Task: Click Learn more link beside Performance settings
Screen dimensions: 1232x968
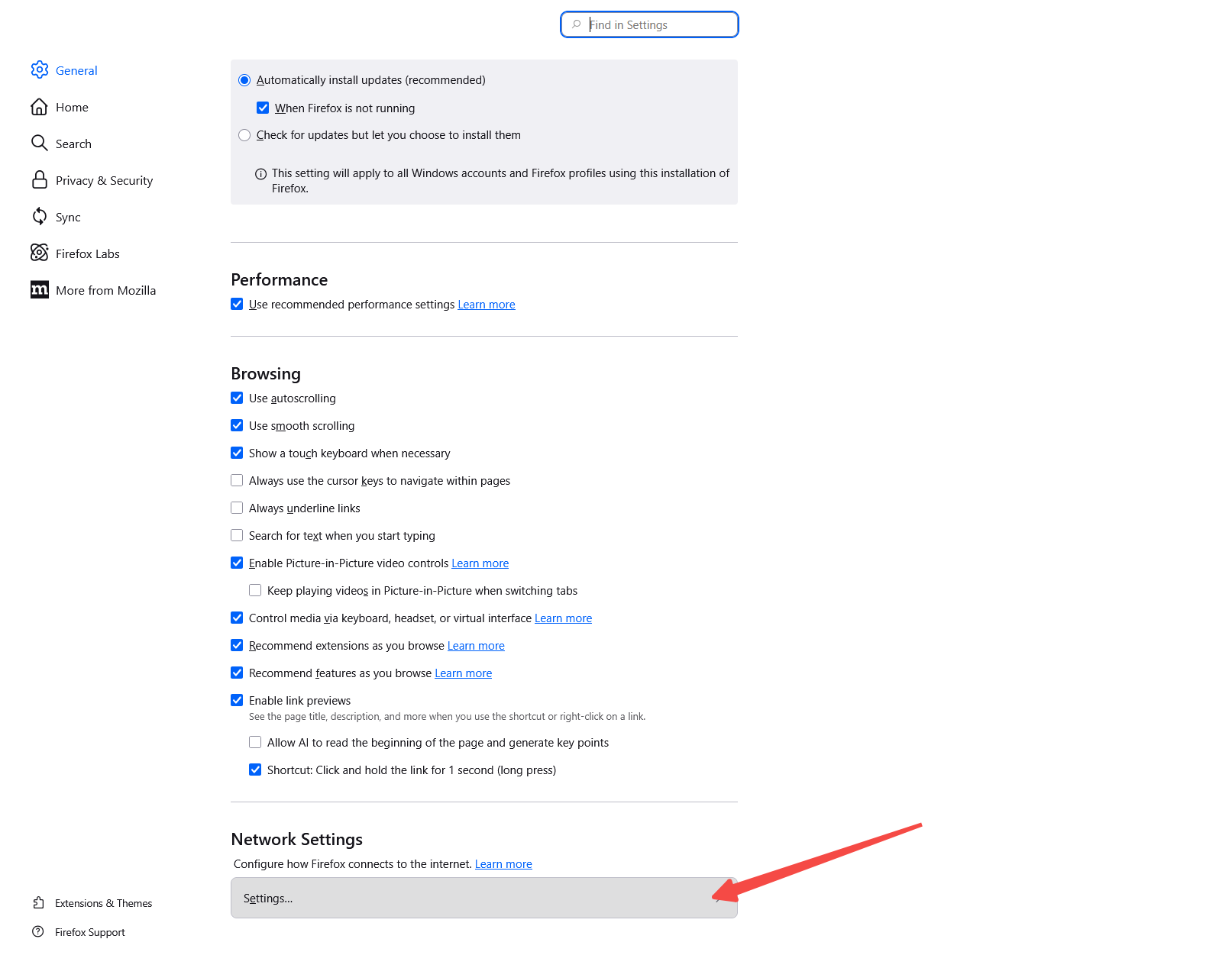Action: click(x=487, y=305)
